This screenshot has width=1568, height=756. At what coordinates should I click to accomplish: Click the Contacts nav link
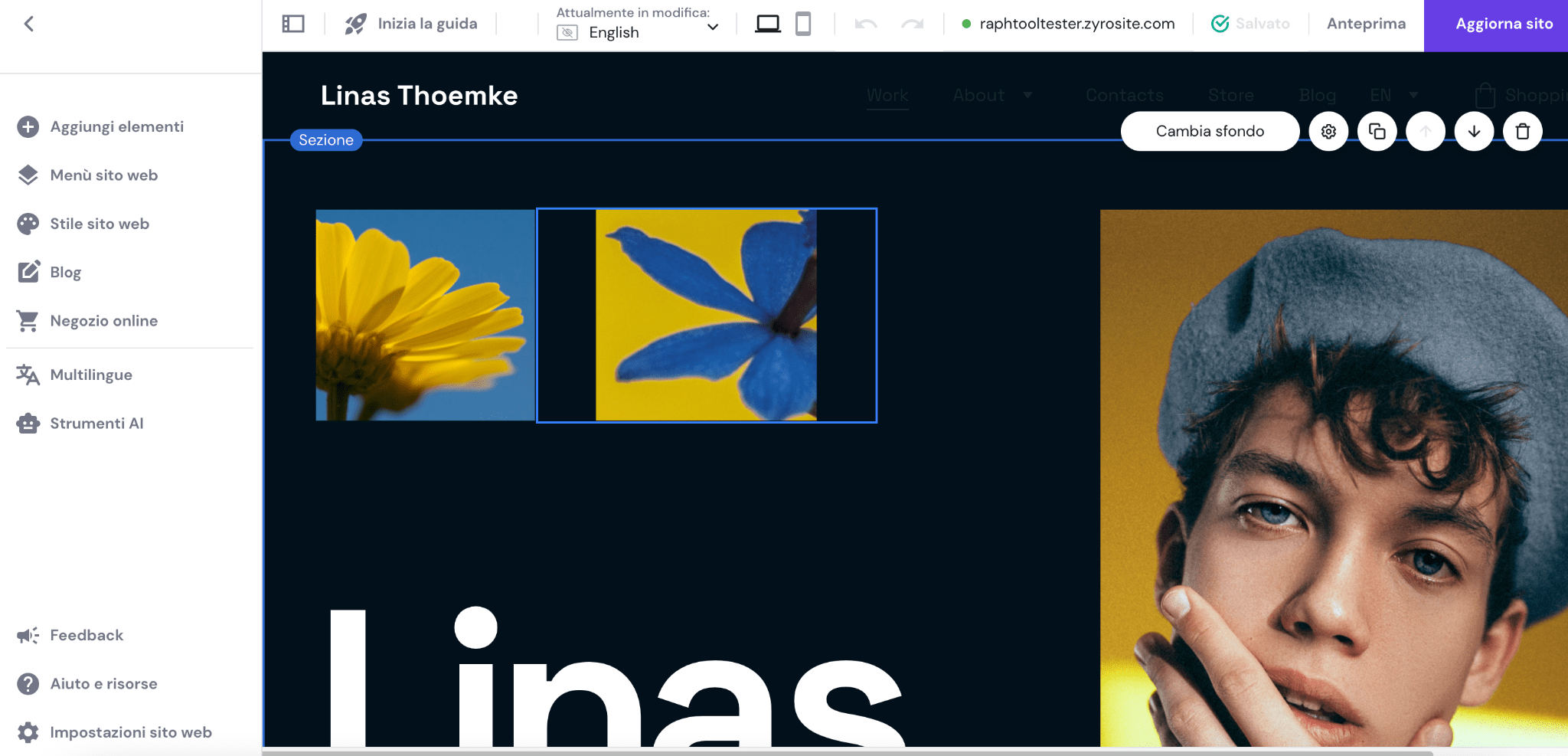1124,96
